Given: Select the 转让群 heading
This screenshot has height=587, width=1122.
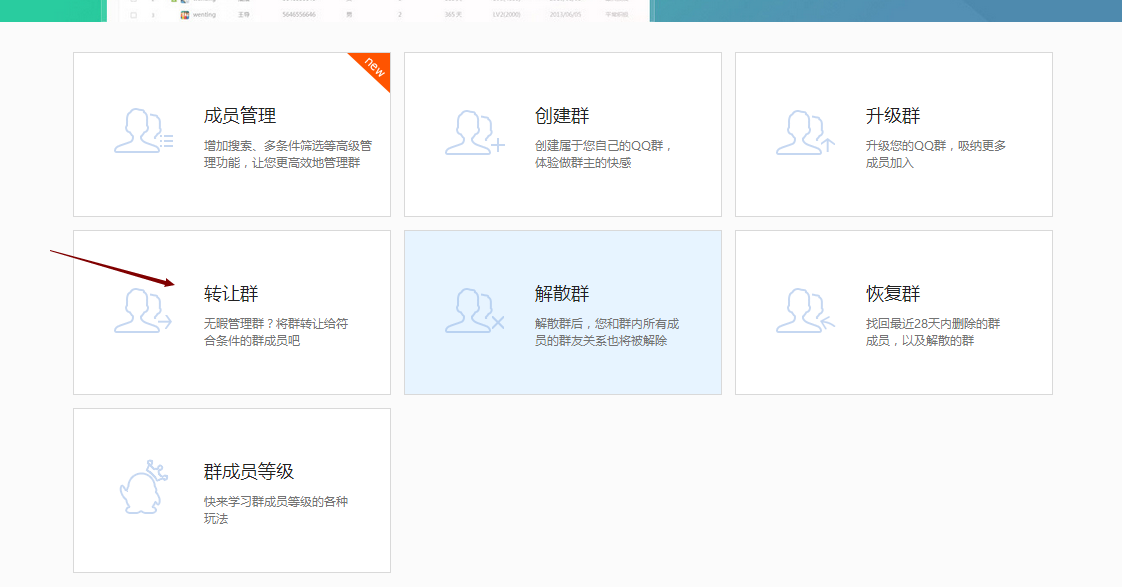Looking at the screenshot, I should pos(231,294).
